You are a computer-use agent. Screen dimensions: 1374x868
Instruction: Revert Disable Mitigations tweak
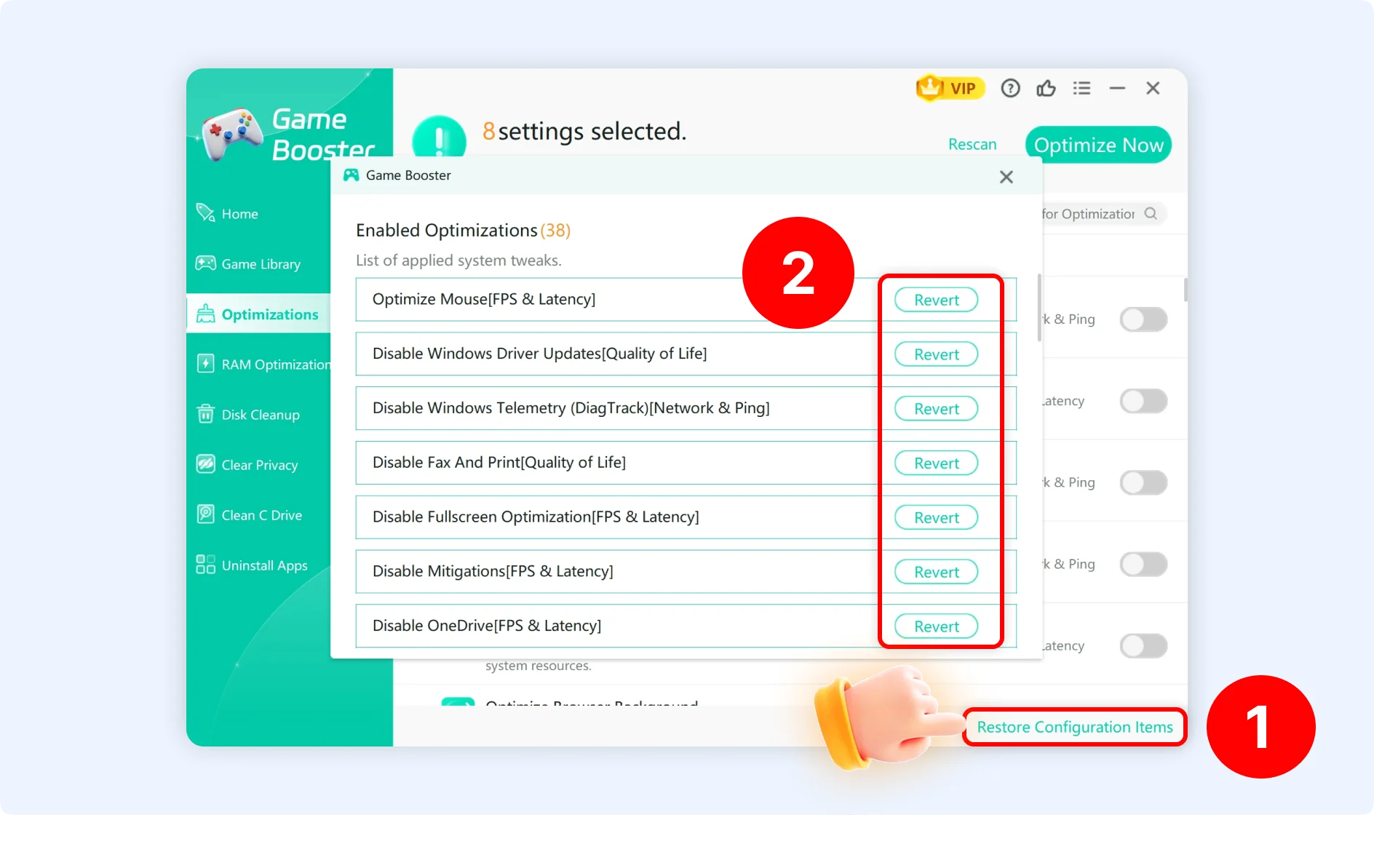pyautogui.click(x=936, y=572)
